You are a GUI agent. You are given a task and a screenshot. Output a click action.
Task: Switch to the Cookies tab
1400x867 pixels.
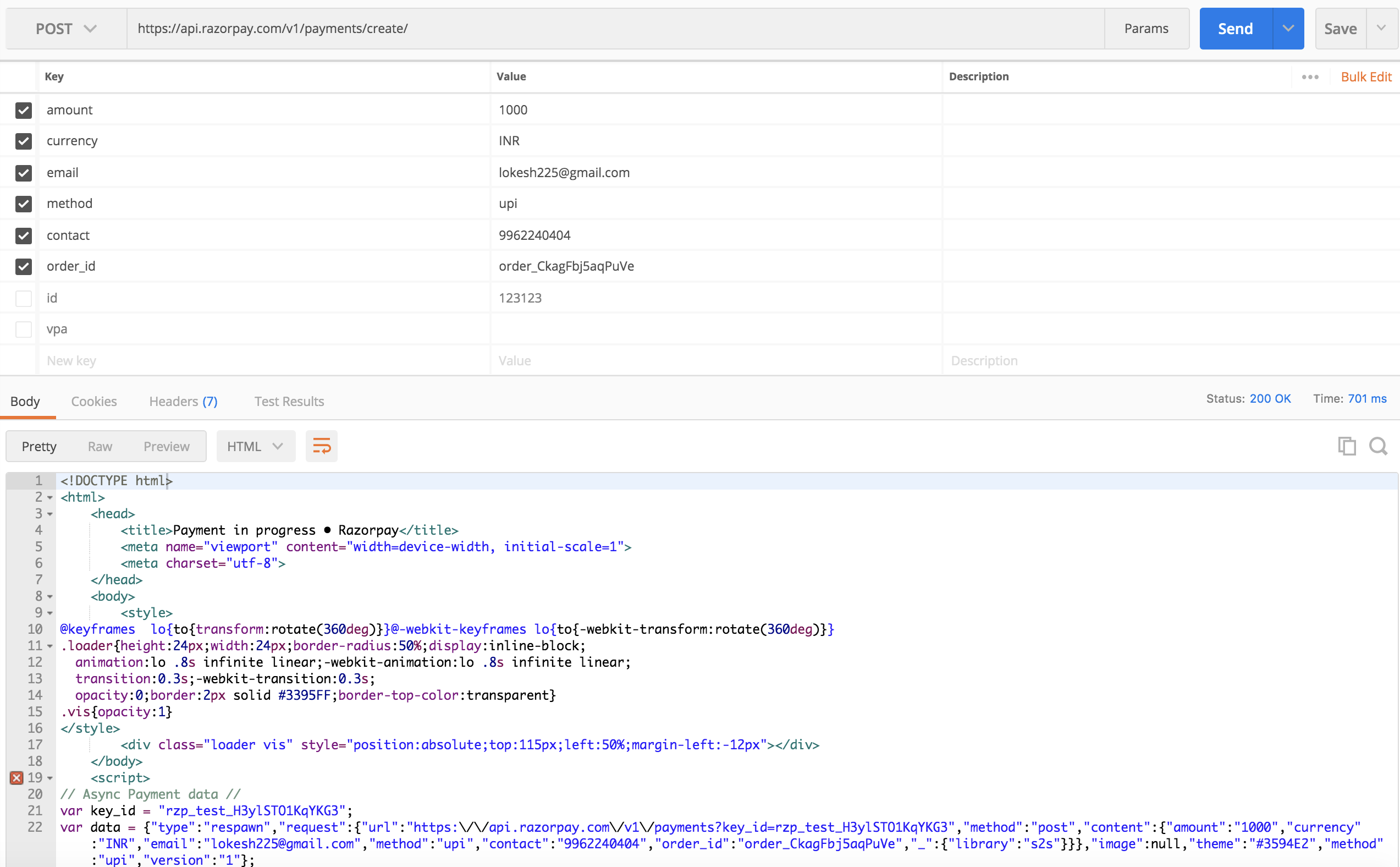(93, 402)
